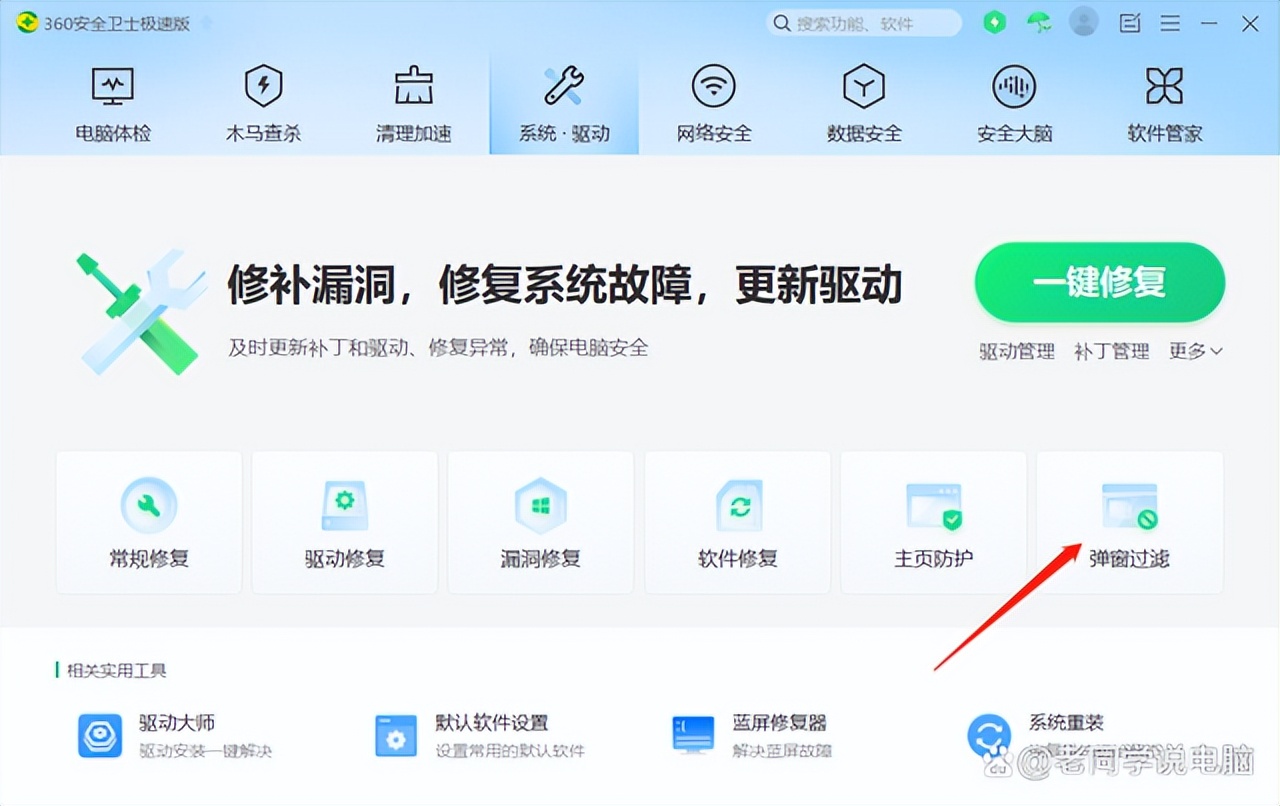Open the user avatar account icon
The height and width of the screenshot is (806, 1280).
1084,21
